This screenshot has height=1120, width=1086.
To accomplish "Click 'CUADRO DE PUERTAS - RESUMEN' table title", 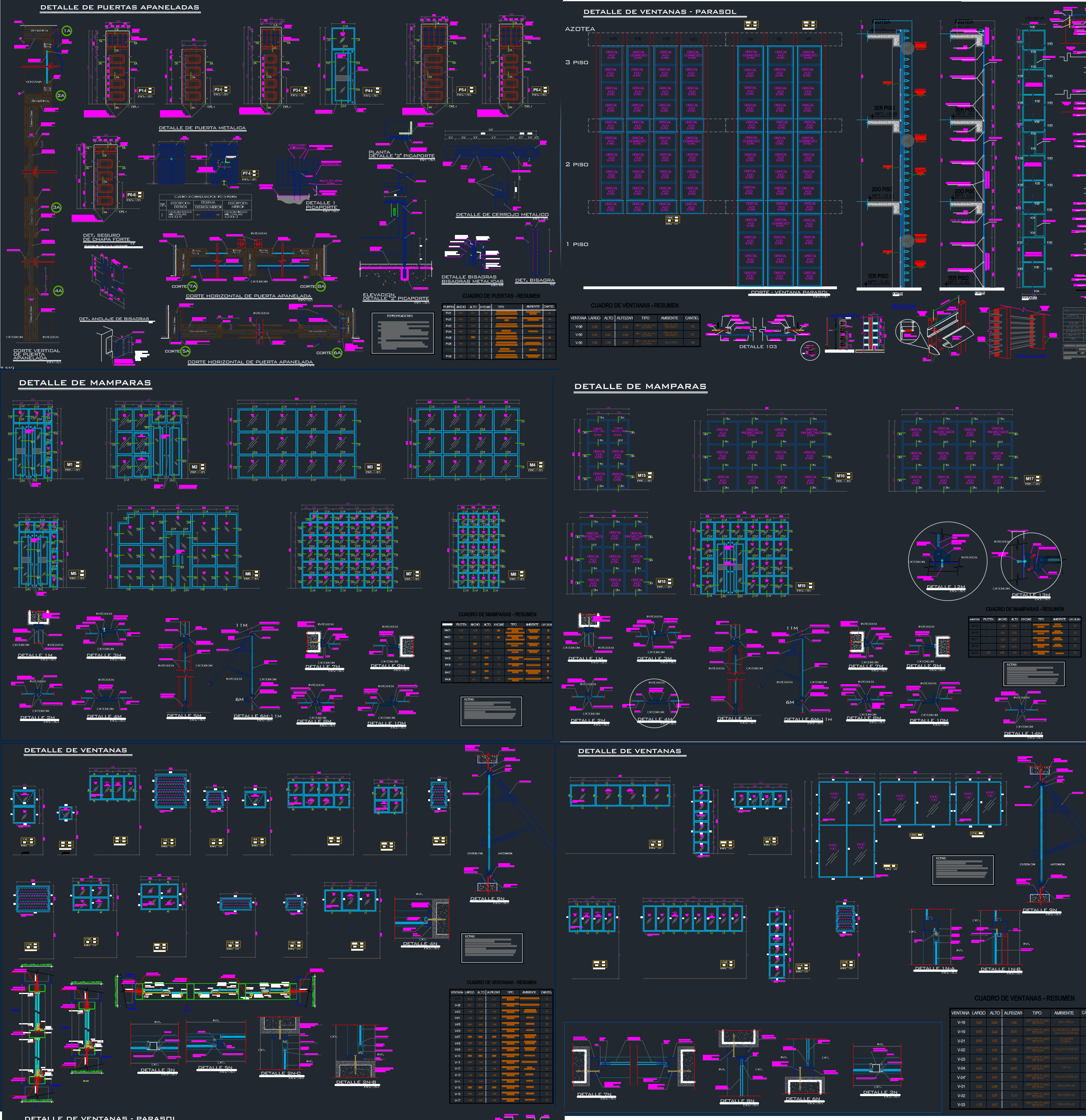I will pyautogui.click(x=501, y=296).
